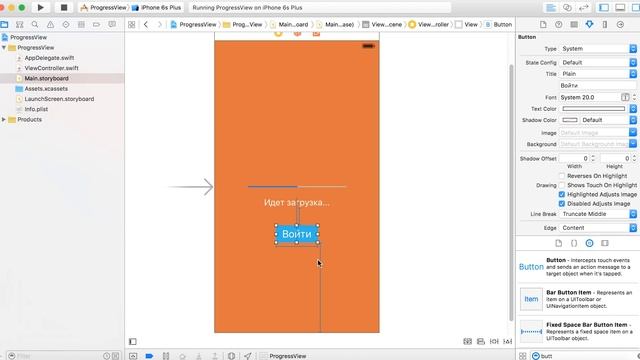The height and width of the screenshot is (360, 640).
Task: Open the Media library
Action: tap(605, 243)
